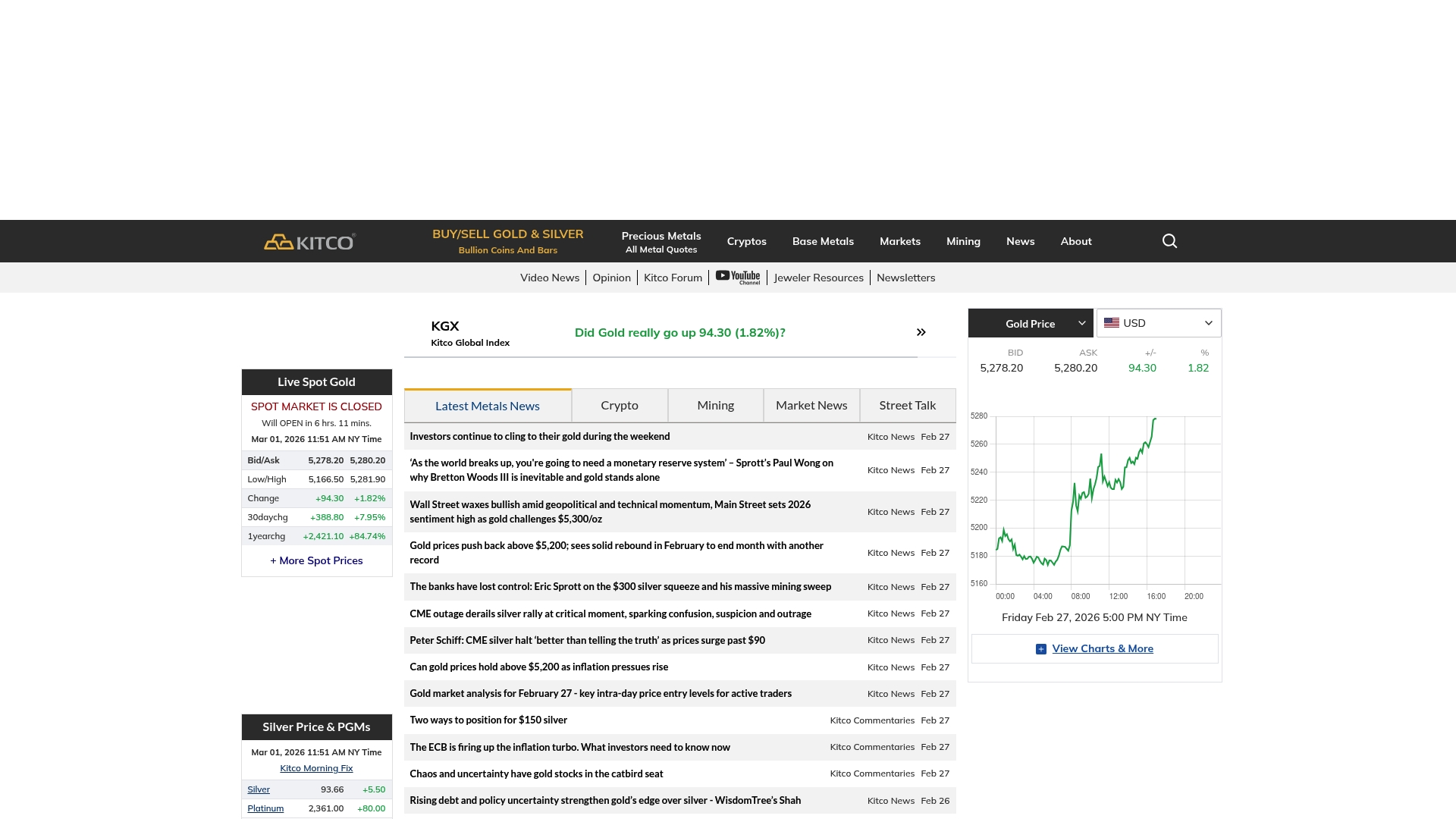1456x819 pixels.
Task: Open the site search magnifier
Action: [x=1169, y=240]
